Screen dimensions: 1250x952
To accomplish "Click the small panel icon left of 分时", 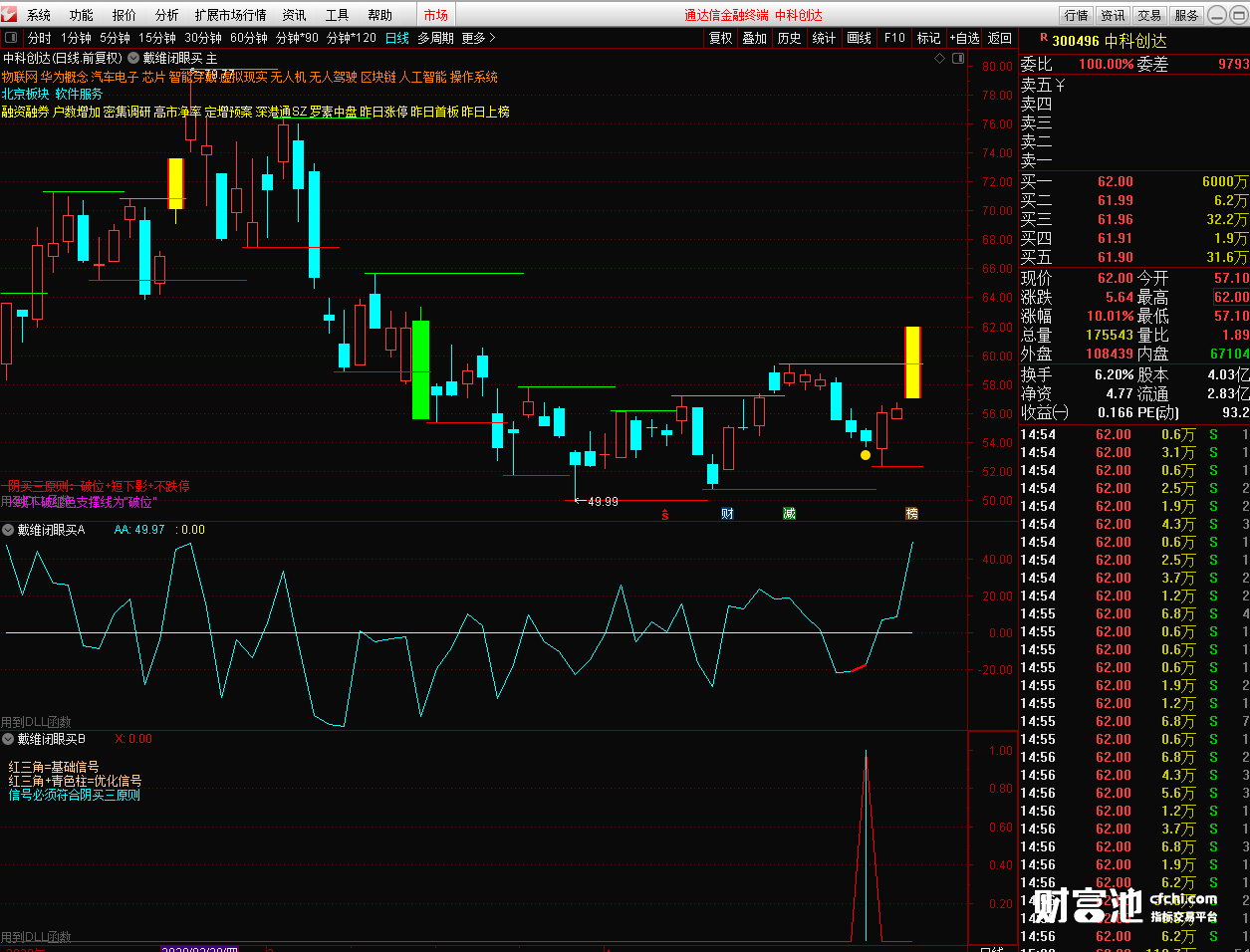I will tap(11, 38).
